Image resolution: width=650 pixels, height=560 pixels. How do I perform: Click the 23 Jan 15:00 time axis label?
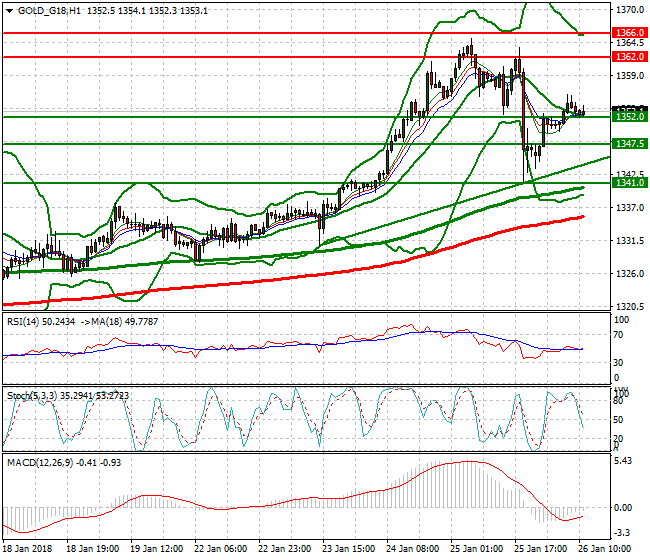[349, 549]
